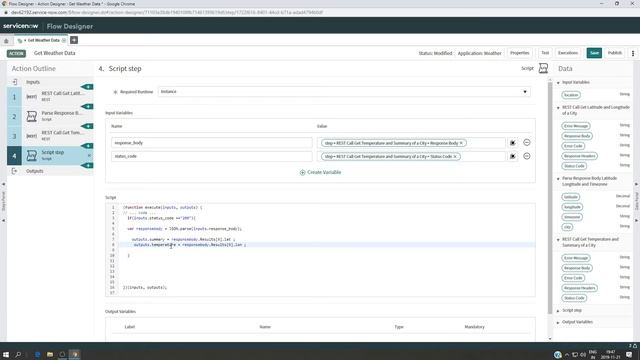640x360 pixels.
Task: Edit the status_code variable name field
Action: pyautogui.click(x=212, y=156)
